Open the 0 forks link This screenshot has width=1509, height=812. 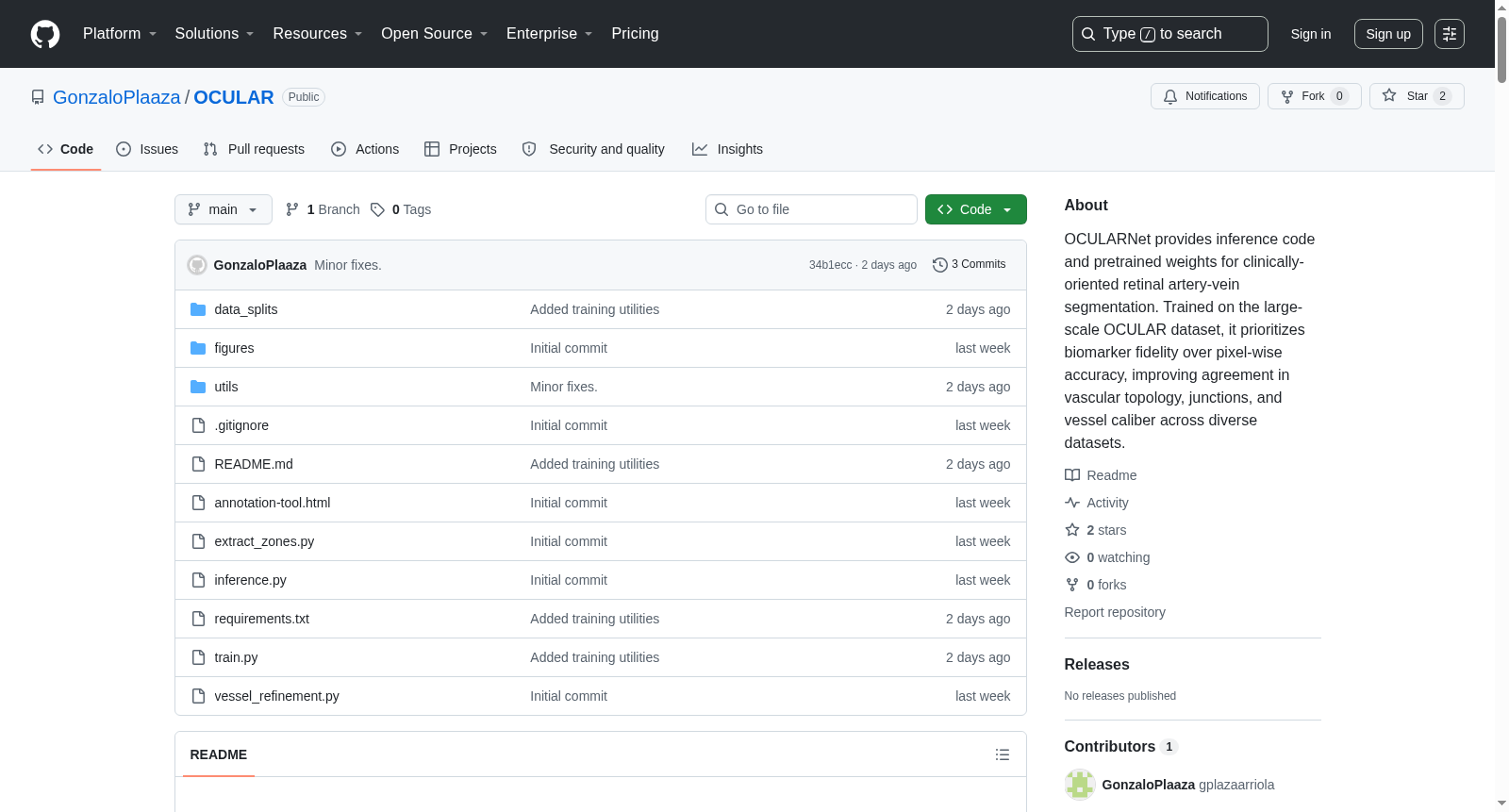[x=1096, y=585]
